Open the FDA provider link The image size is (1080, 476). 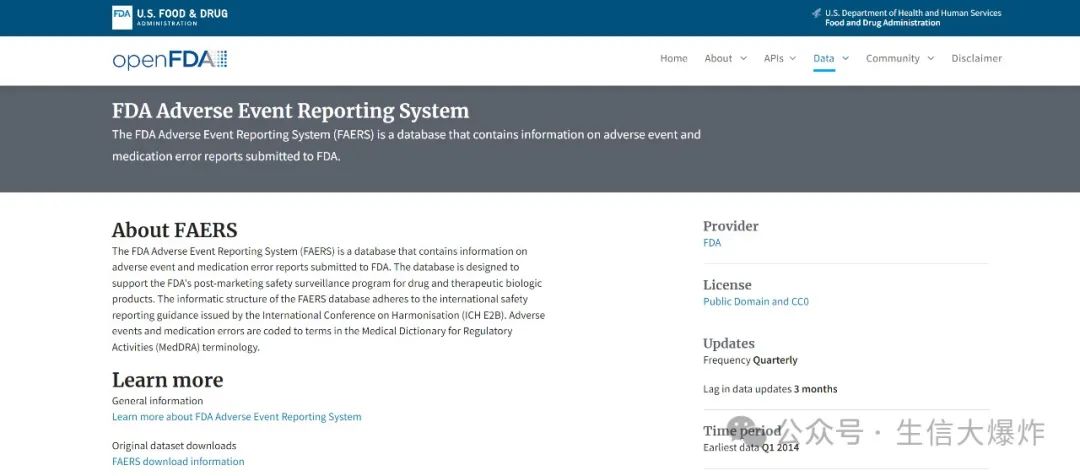tap(712, 242)
